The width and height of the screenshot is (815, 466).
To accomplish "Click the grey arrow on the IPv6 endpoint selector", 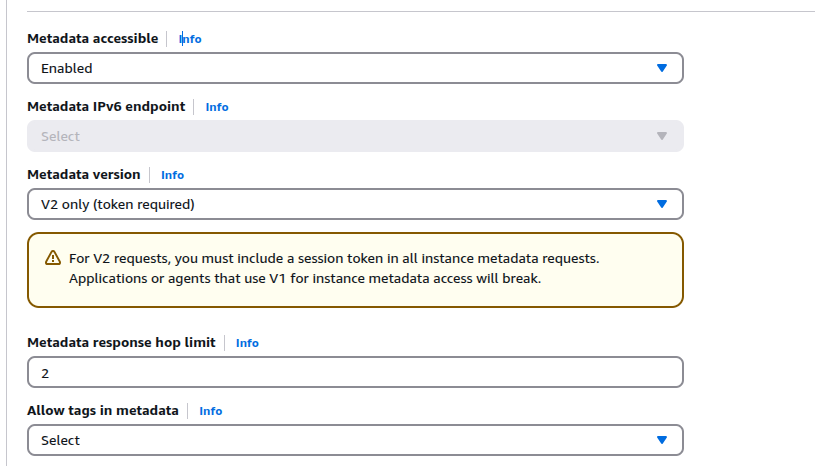I will click(x=662, y=136).
